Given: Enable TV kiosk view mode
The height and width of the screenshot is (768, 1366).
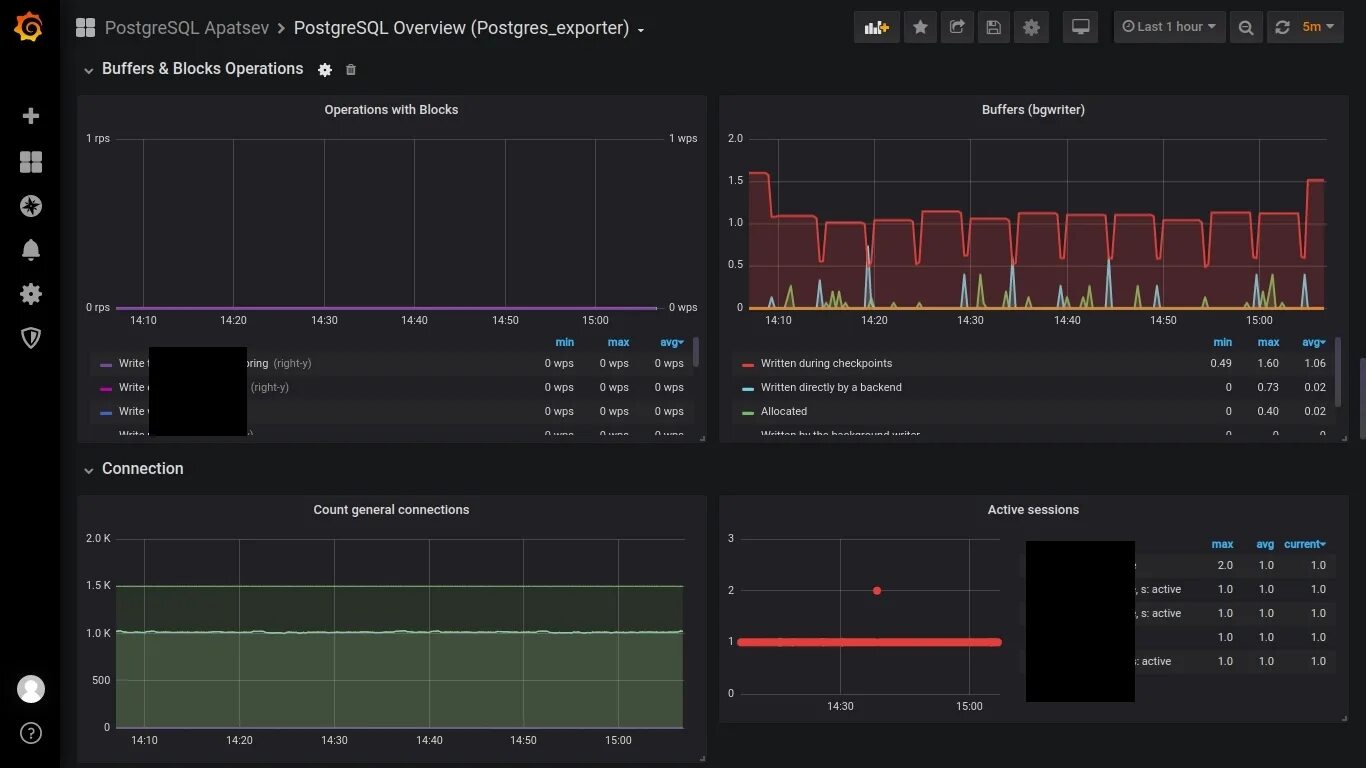Looking at the screenshot, I should pos(1080,27).
